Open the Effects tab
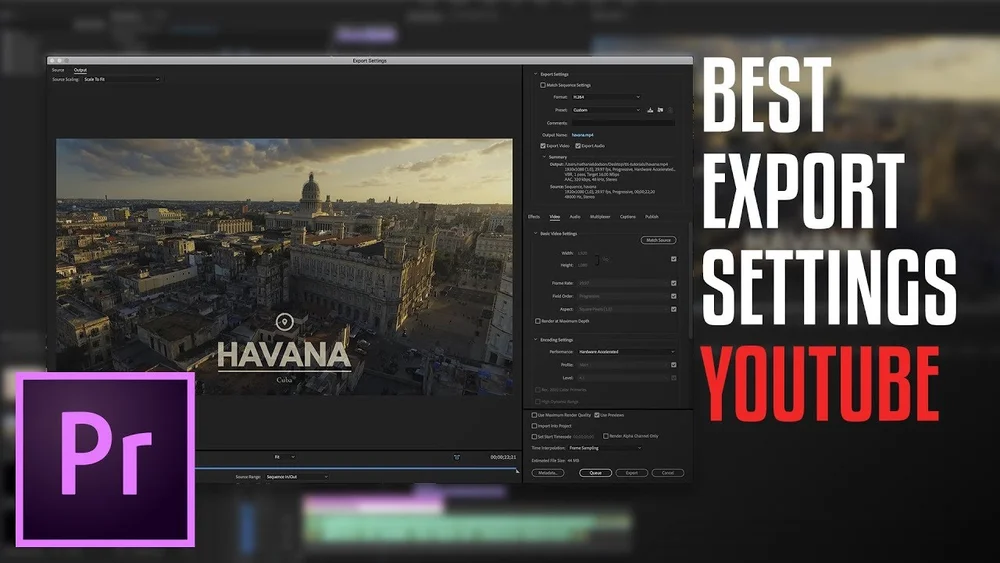The width and height of the screenshot is (1000, 563). click(x=534, y=217)
